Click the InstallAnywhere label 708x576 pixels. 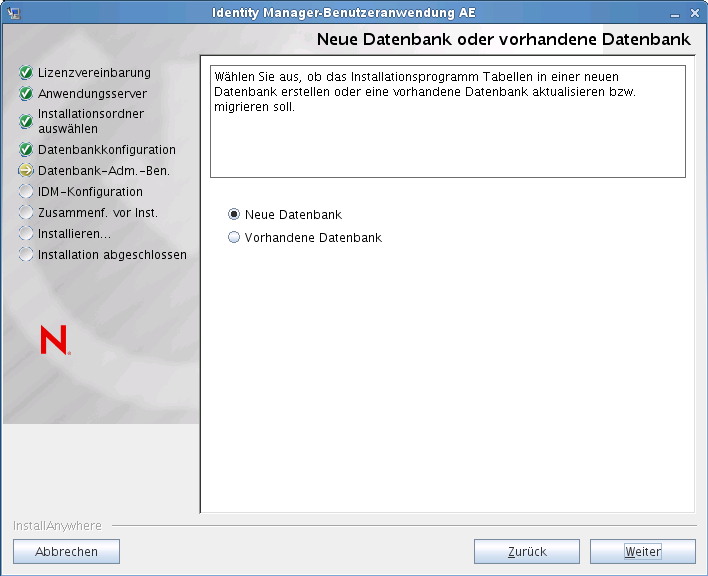[x=57, y=526]
